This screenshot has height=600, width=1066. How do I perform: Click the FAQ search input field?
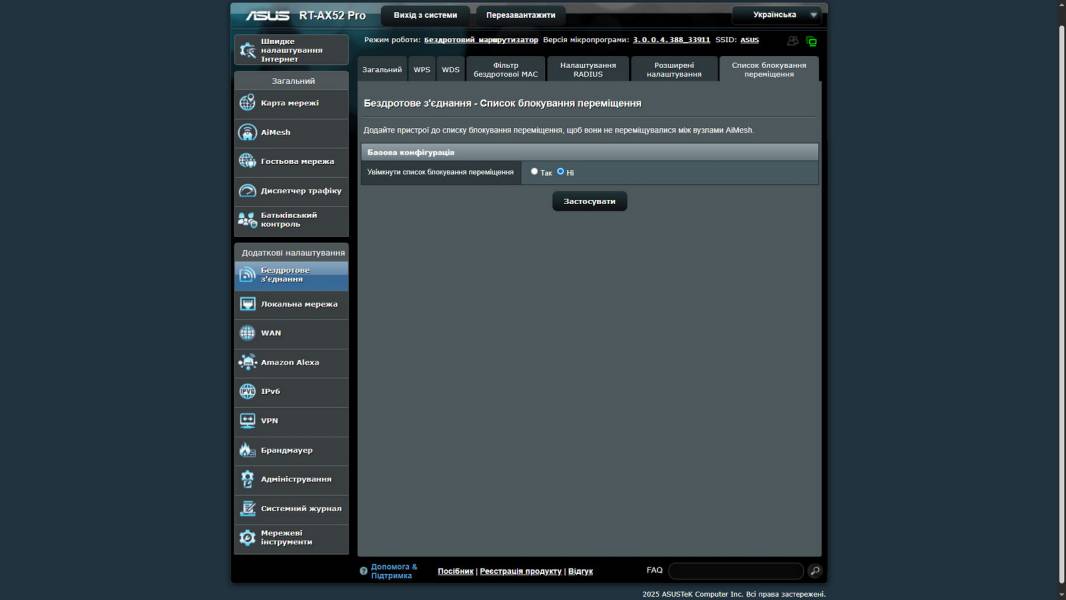[736, 571]
